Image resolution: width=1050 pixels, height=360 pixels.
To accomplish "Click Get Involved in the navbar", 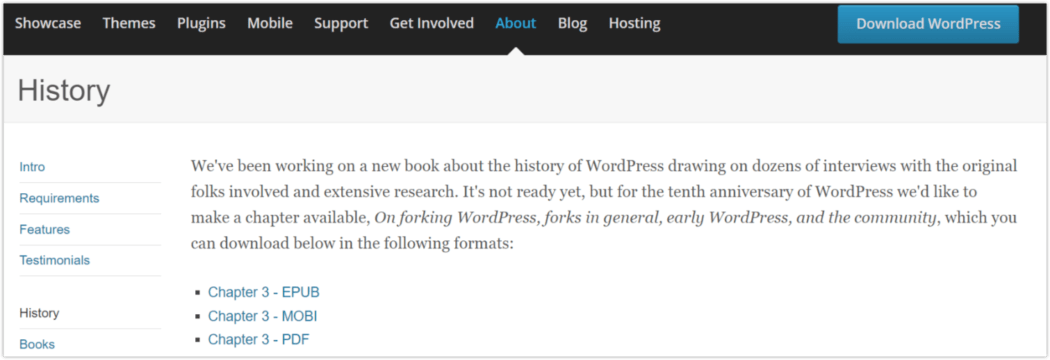I will tap(432, 23).
